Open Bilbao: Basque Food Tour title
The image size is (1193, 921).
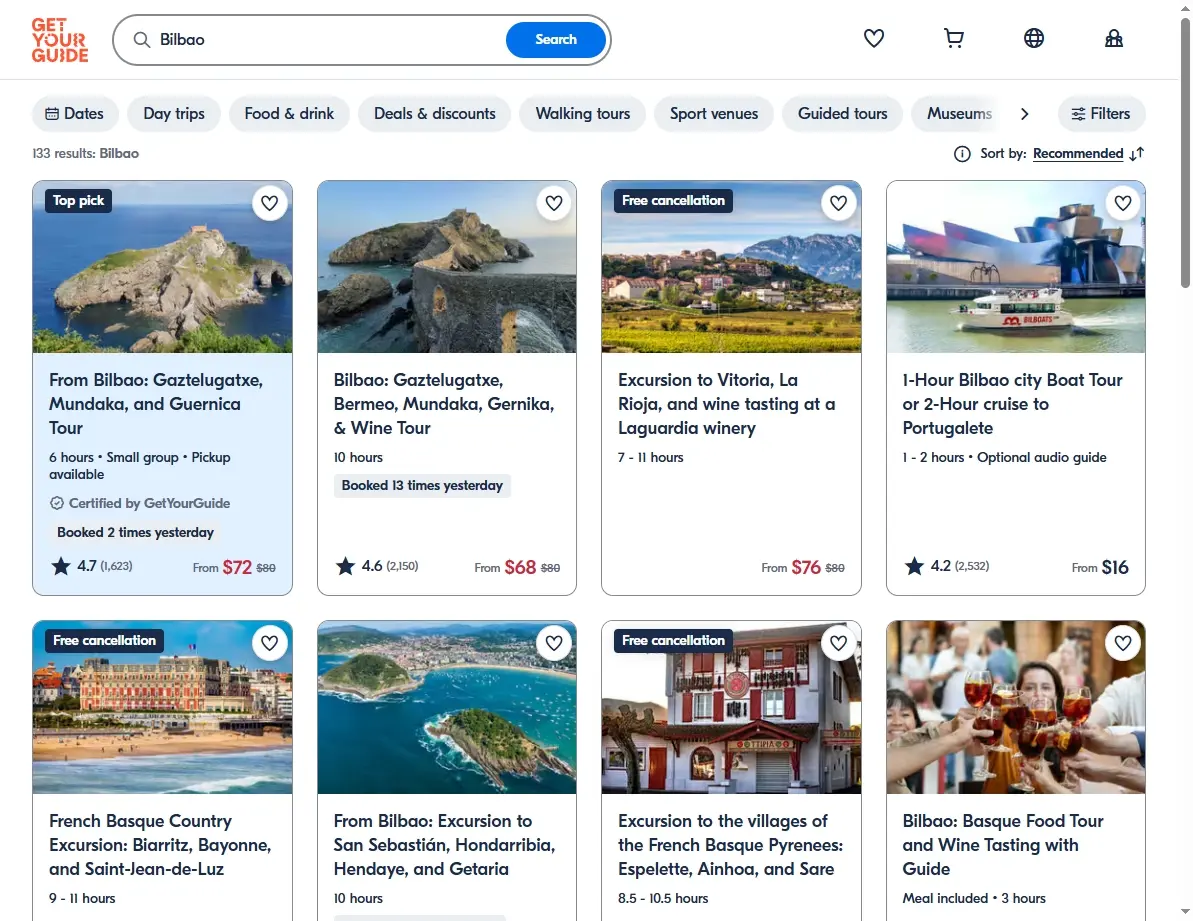click(x=1003, y=845)
